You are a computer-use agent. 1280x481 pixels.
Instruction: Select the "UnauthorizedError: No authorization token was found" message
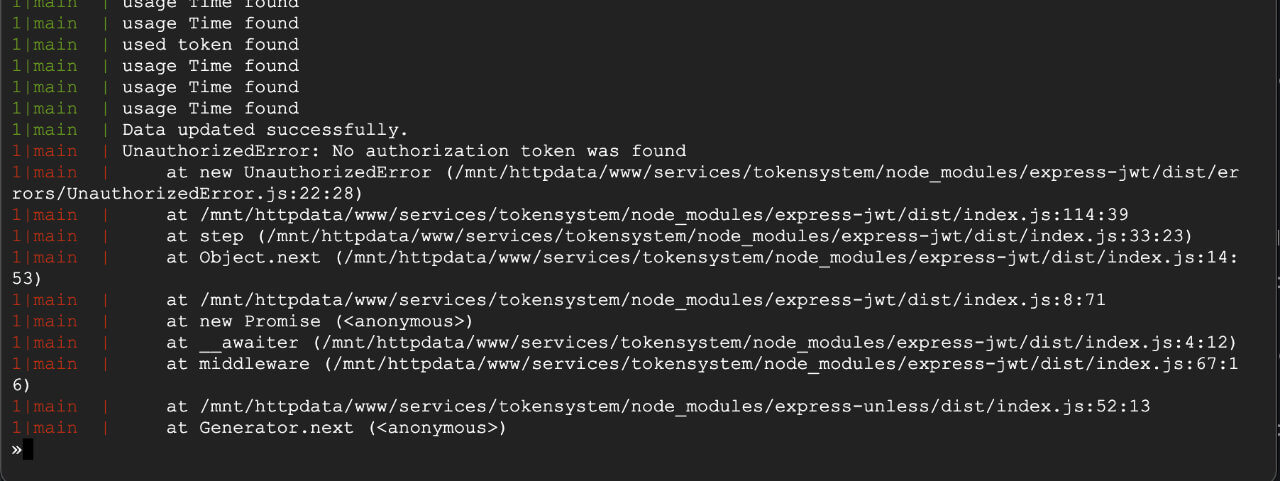(x=404, y=151)
